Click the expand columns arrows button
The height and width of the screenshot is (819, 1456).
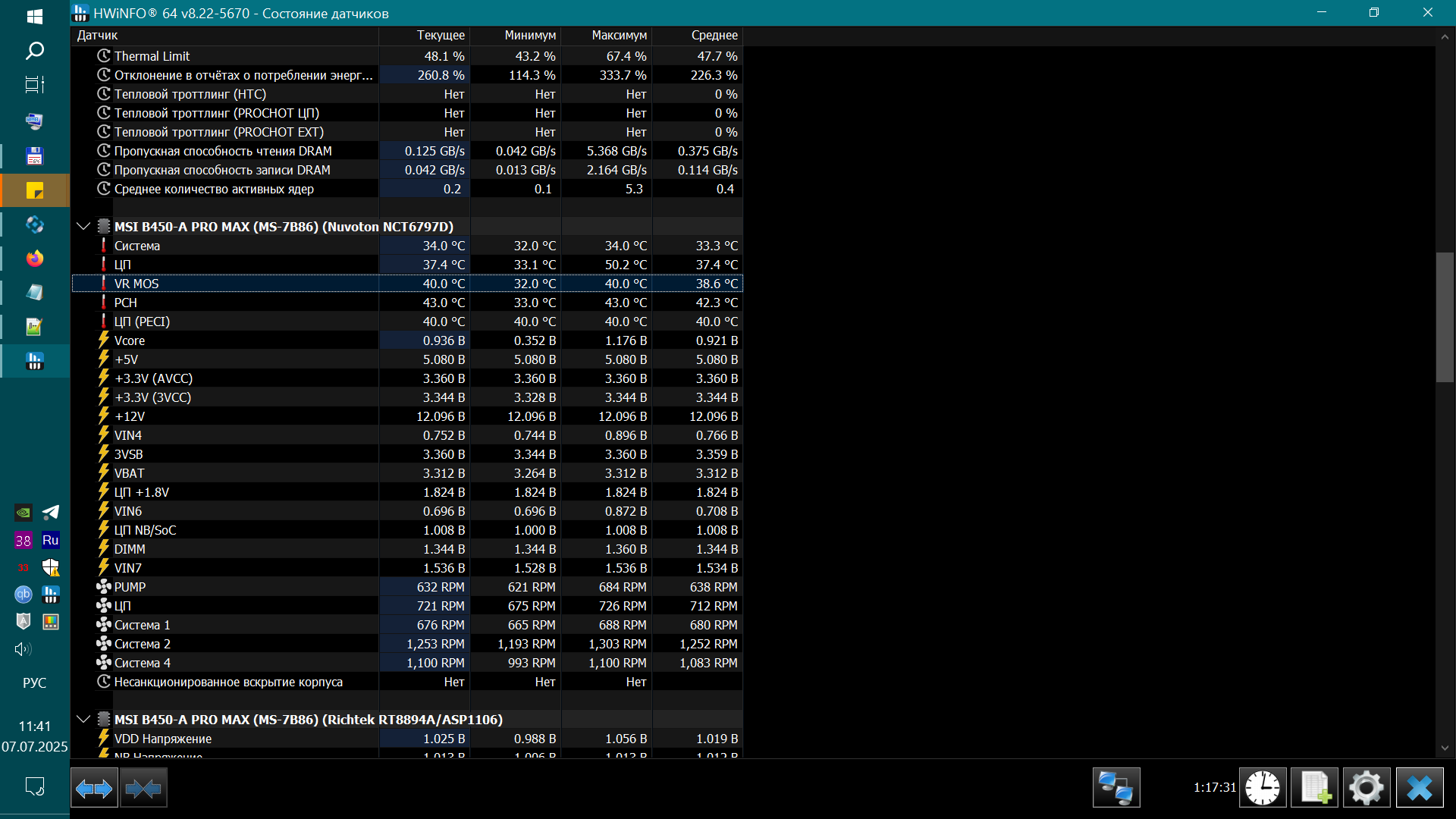pos(94,789)
